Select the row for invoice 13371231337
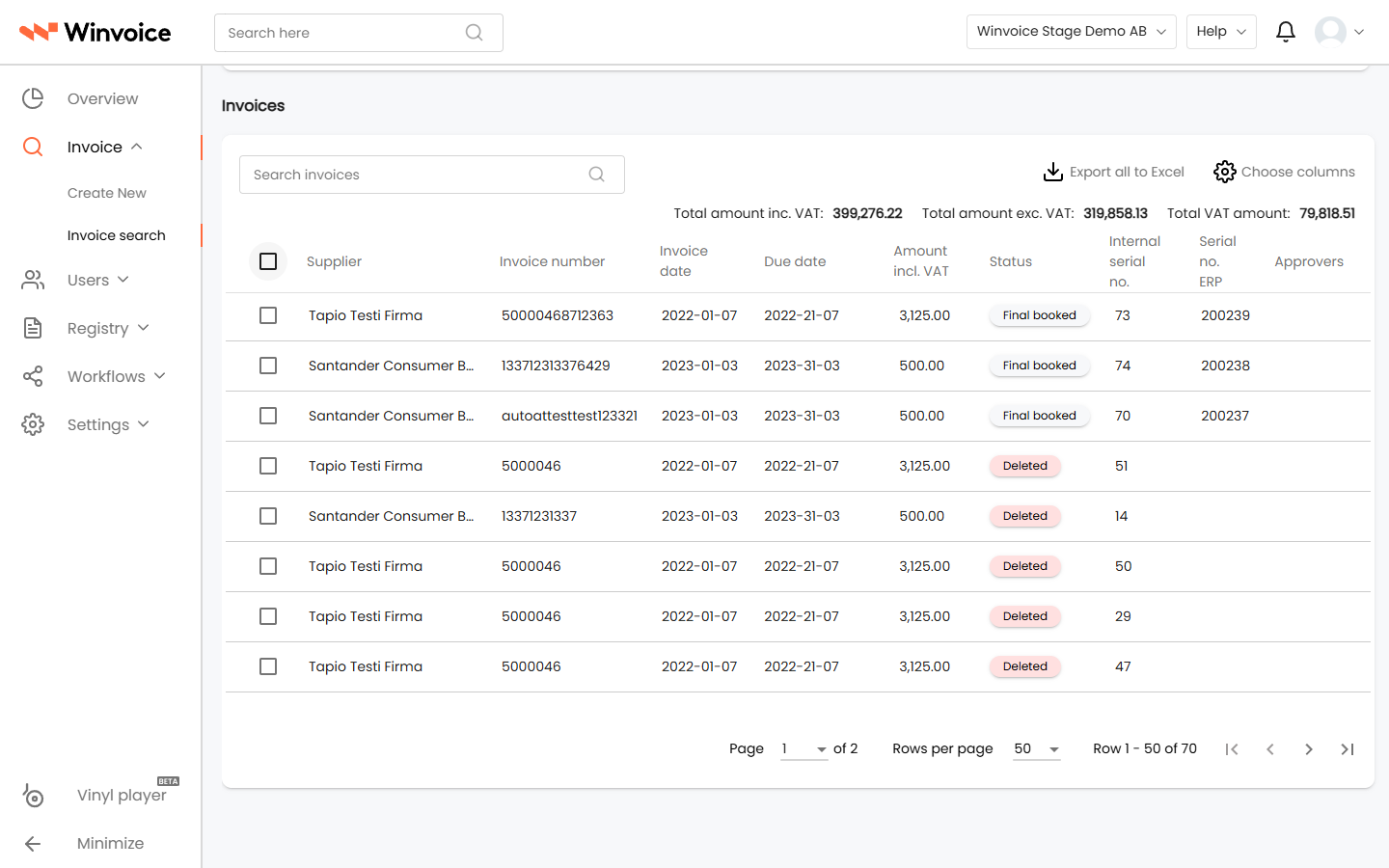This screenshot has width=1389, height=868. pos(268,516)
